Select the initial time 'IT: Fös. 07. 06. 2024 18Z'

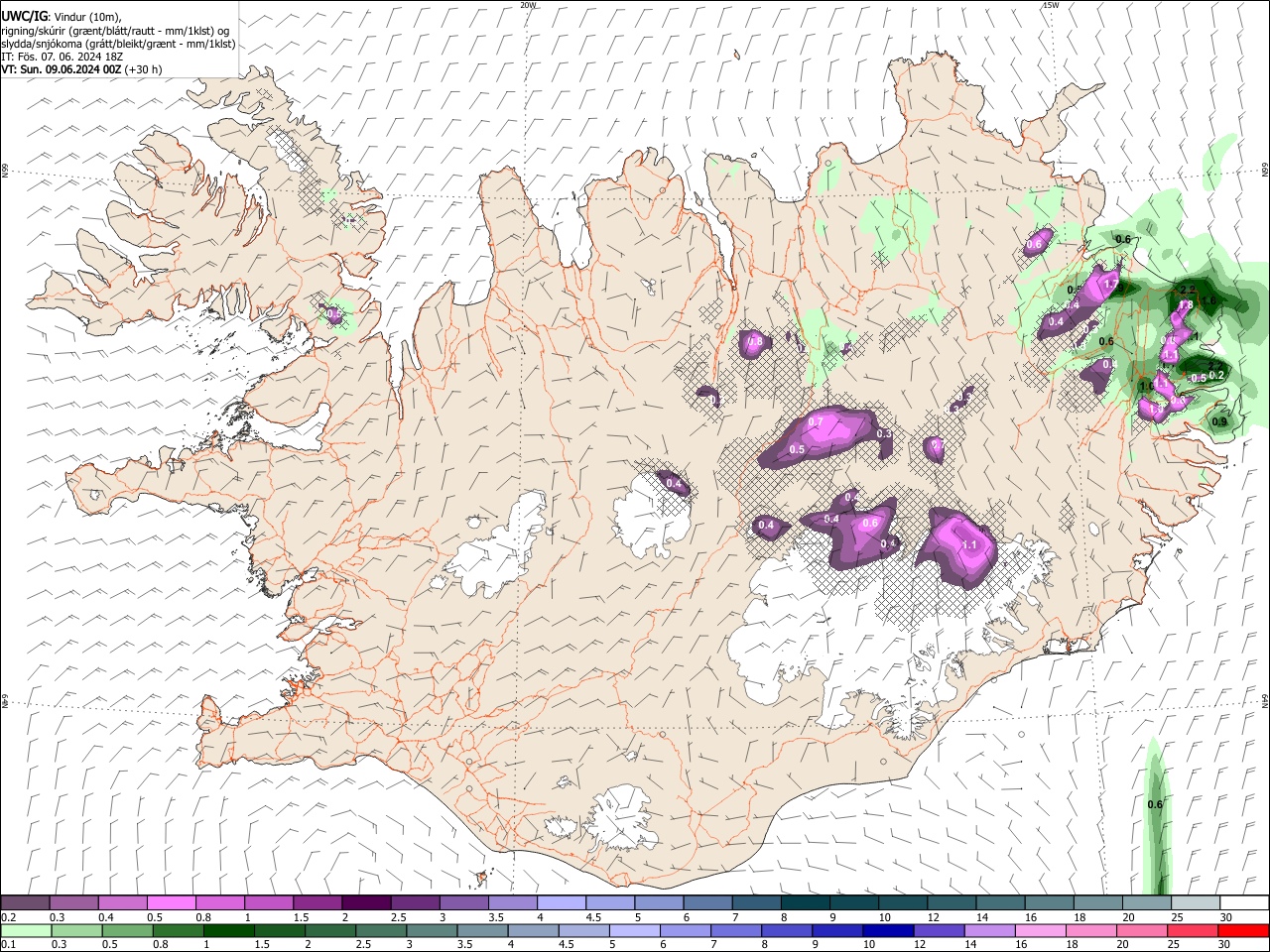point(62,57)
